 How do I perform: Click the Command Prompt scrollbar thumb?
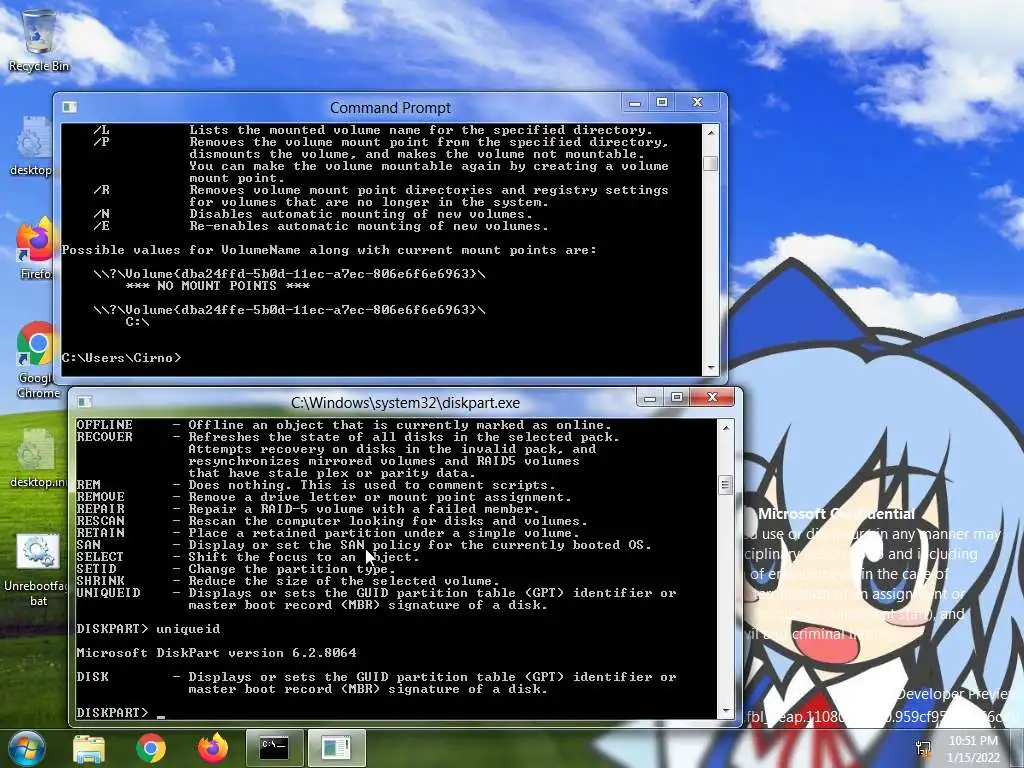tap(711, 163)
